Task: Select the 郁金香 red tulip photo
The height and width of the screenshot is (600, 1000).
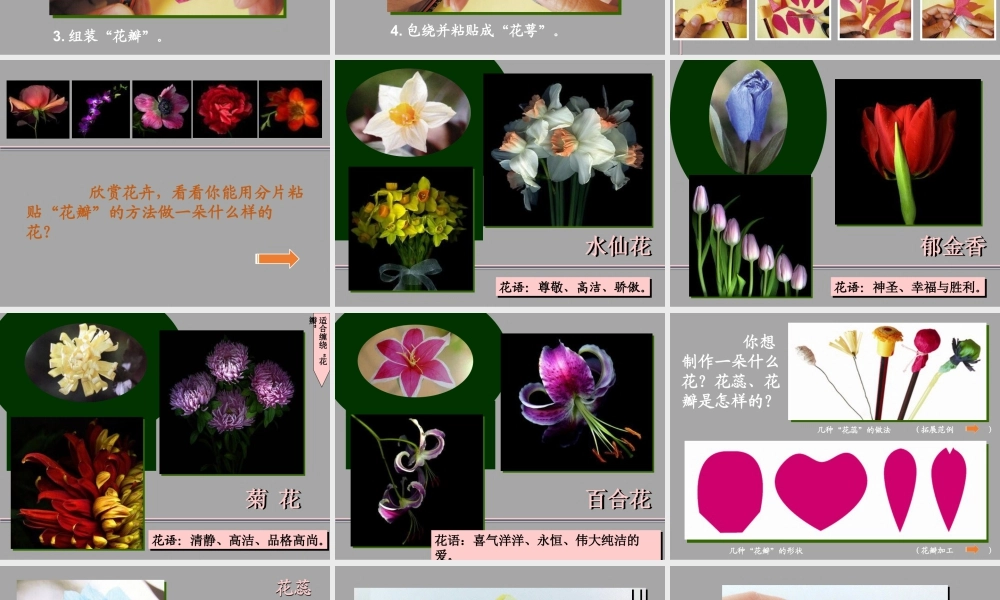Action: [907, 150]
